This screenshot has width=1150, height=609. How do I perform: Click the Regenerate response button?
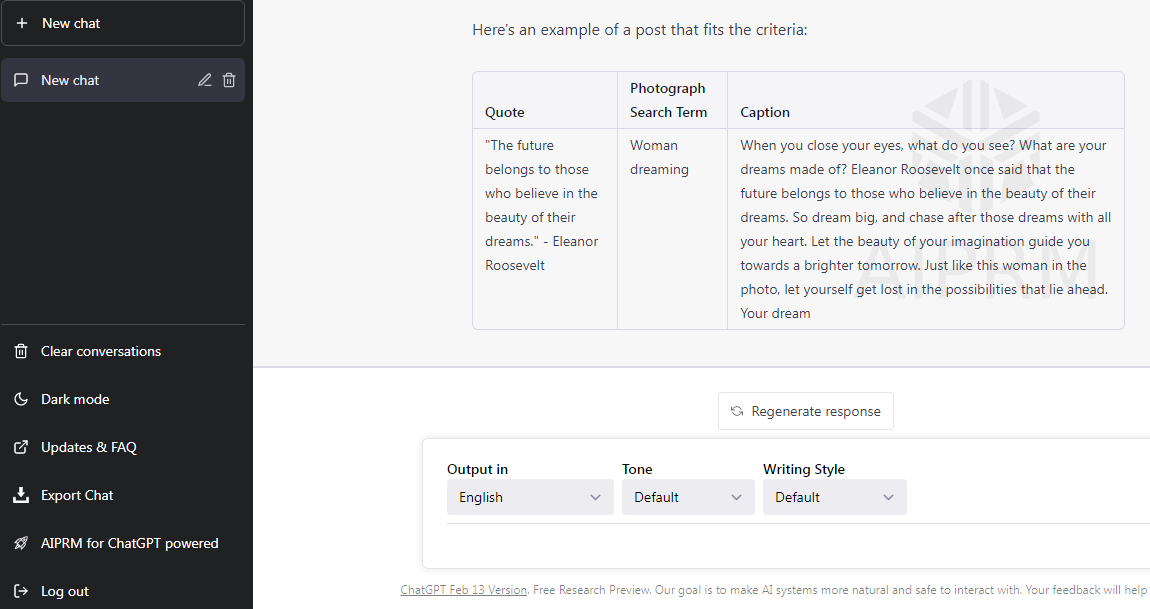point(805,411)
